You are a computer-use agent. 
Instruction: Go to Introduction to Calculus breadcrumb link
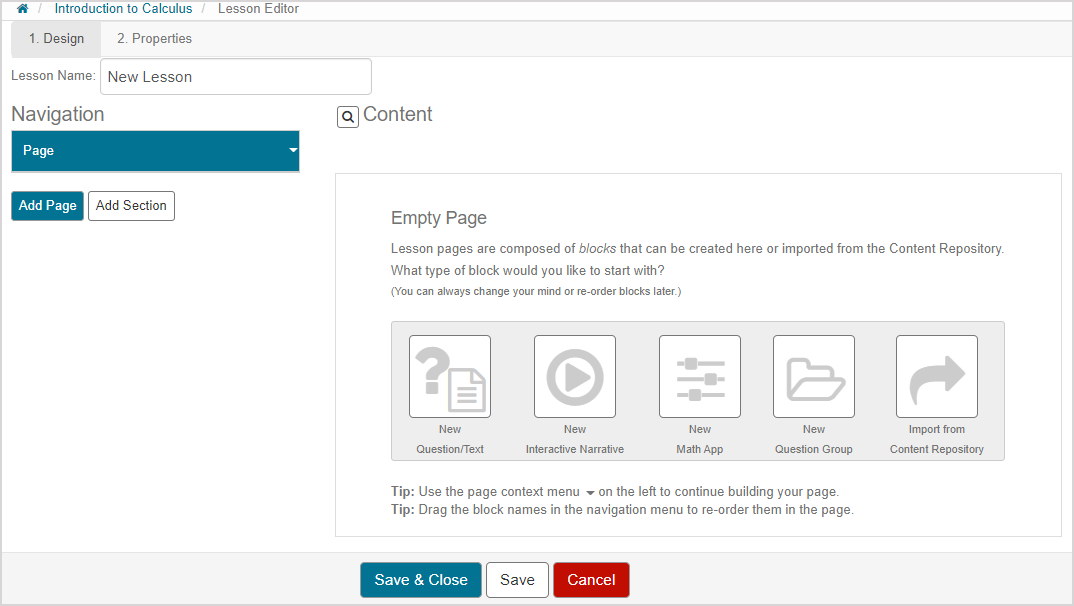(123, 9)
